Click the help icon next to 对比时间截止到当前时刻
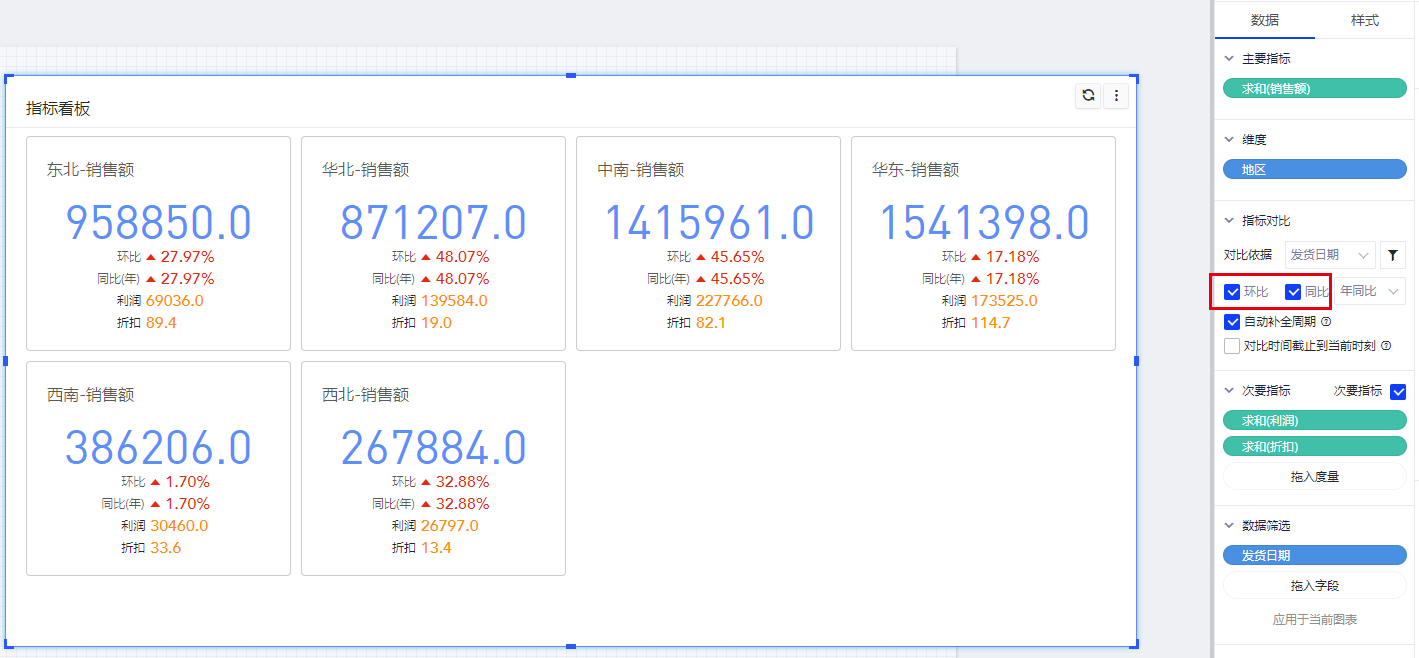 point(1386,346)
